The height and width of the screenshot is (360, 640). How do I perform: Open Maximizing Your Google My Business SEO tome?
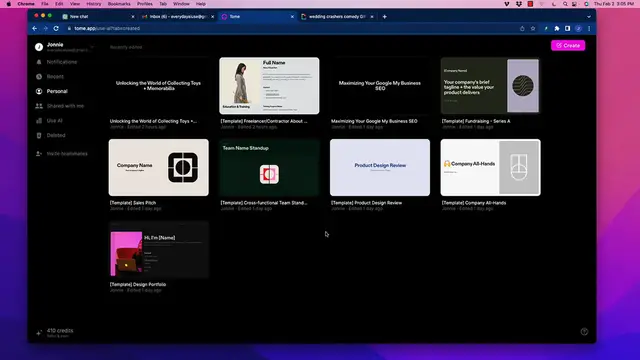click(x=380, y=86)
